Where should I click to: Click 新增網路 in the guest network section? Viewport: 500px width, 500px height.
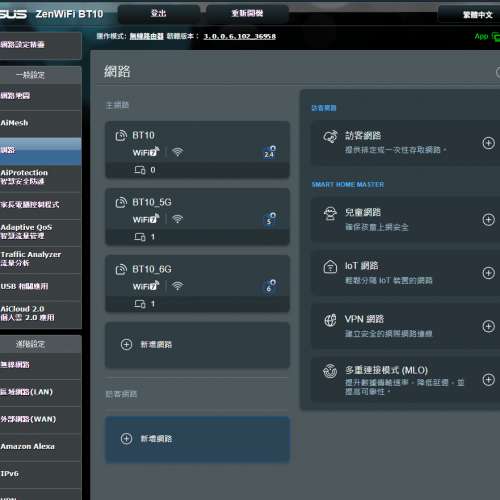(197, 439)
